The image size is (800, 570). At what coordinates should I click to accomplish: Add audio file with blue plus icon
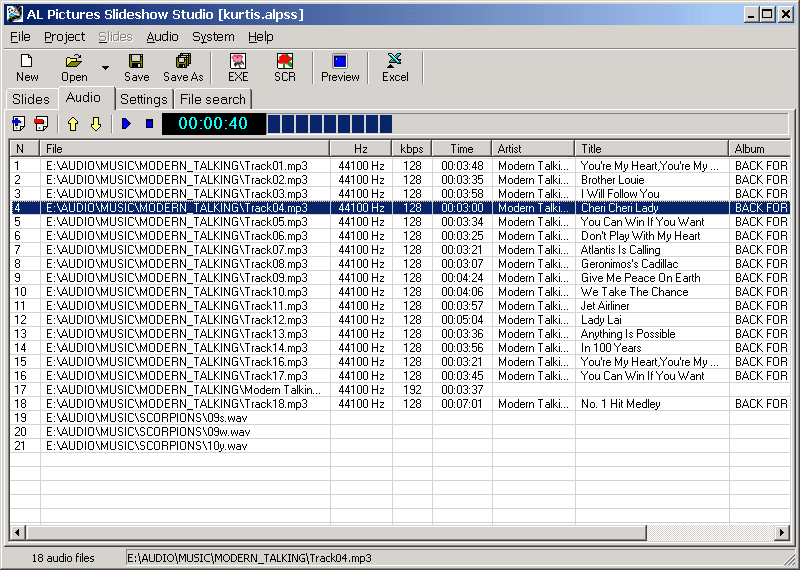(x=18, y=124)
